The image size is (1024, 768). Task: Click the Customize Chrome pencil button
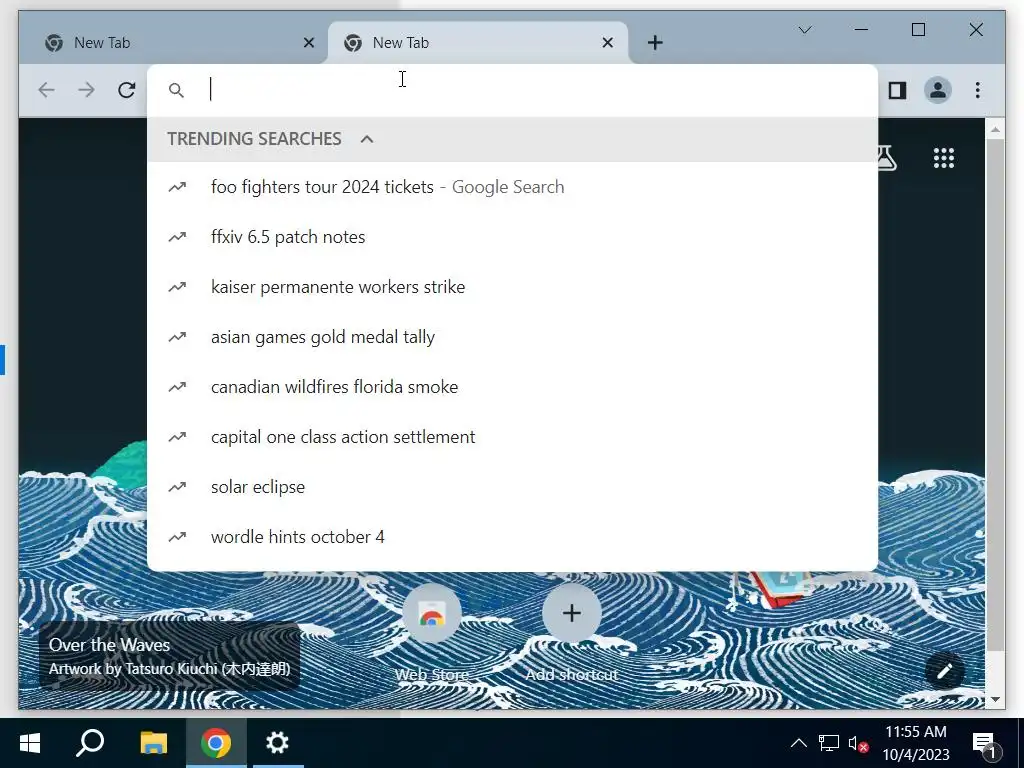click(x=944, y=671)
